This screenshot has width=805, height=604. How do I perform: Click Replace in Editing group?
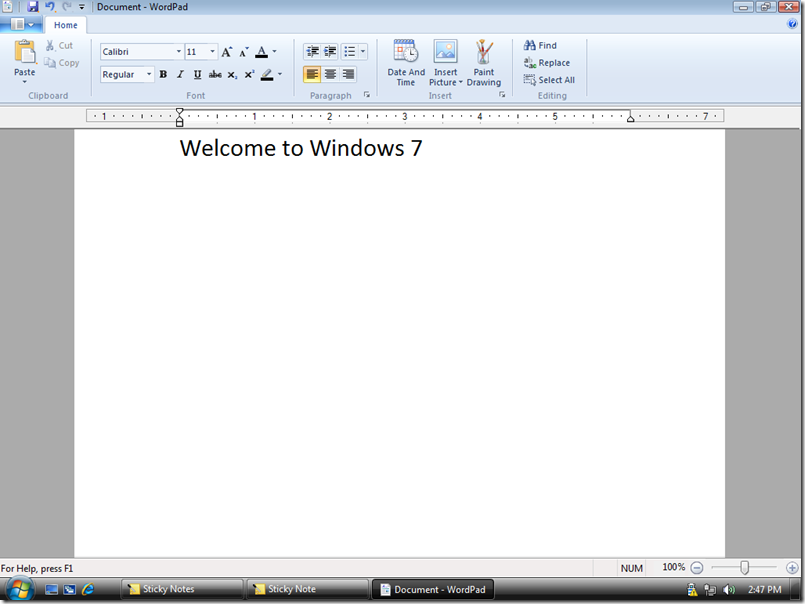(547, 63)
